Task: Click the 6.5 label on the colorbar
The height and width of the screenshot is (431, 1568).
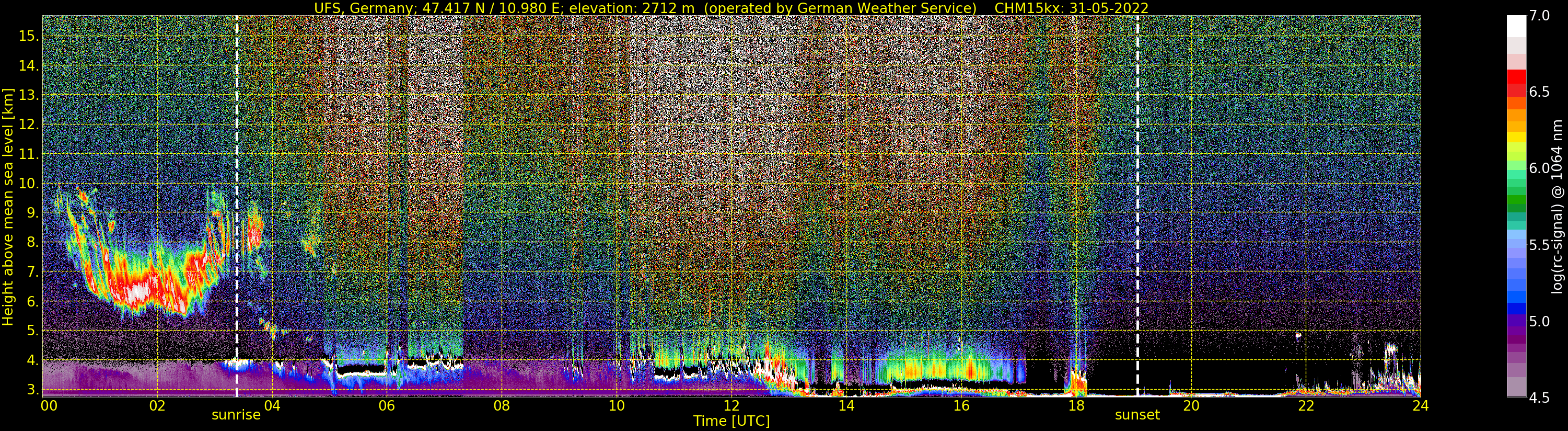Action: [x=1539, y=92]
